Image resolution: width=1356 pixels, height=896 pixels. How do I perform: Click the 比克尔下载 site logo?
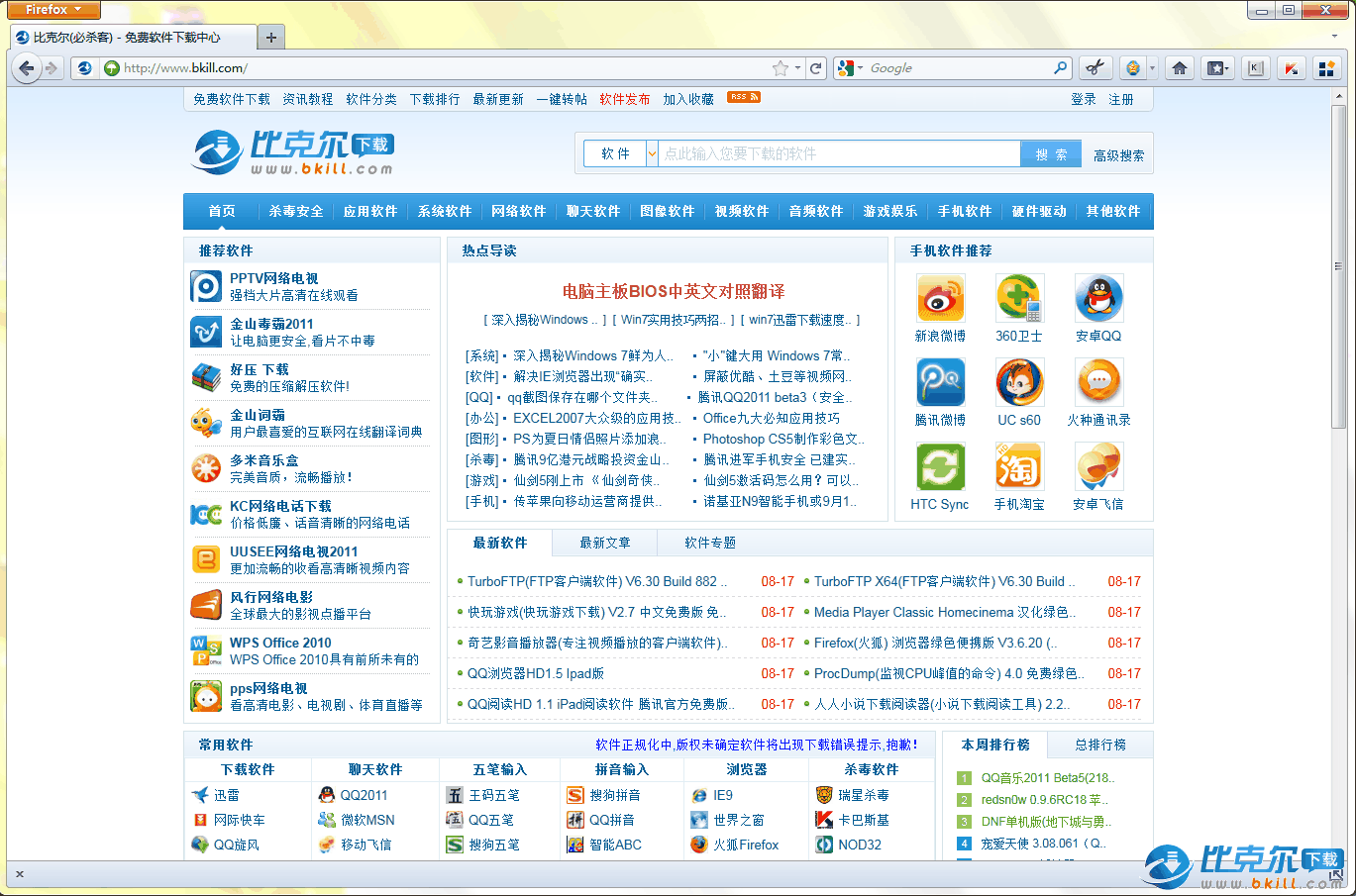click(x=293, y=152)
